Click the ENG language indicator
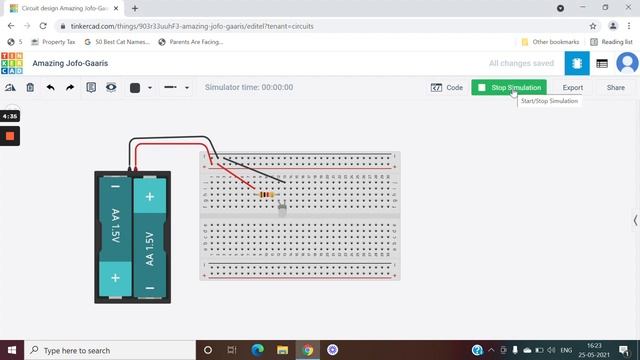 [x=566, y=350]
